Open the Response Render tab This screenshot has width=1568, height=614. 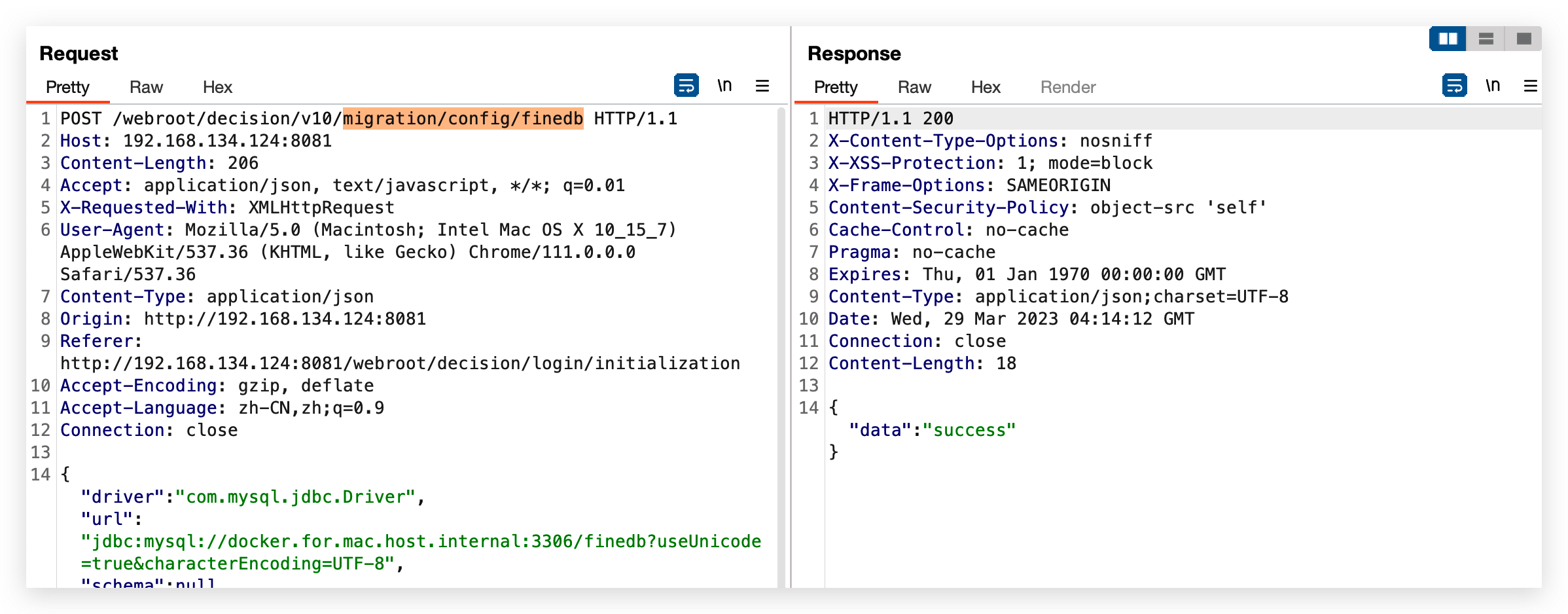(1068, 87)
